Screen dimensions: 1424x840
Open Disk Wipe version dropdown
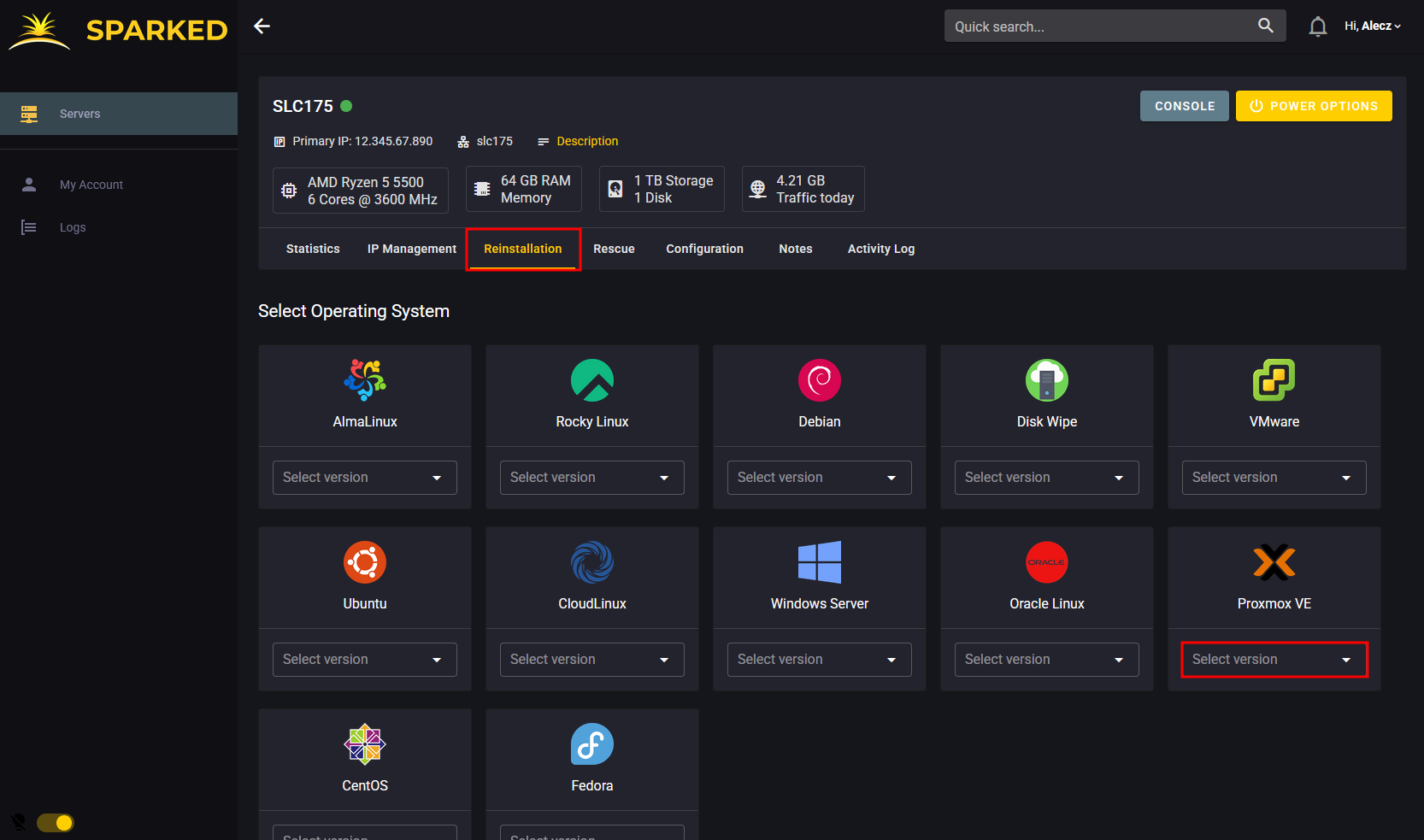1047,478
